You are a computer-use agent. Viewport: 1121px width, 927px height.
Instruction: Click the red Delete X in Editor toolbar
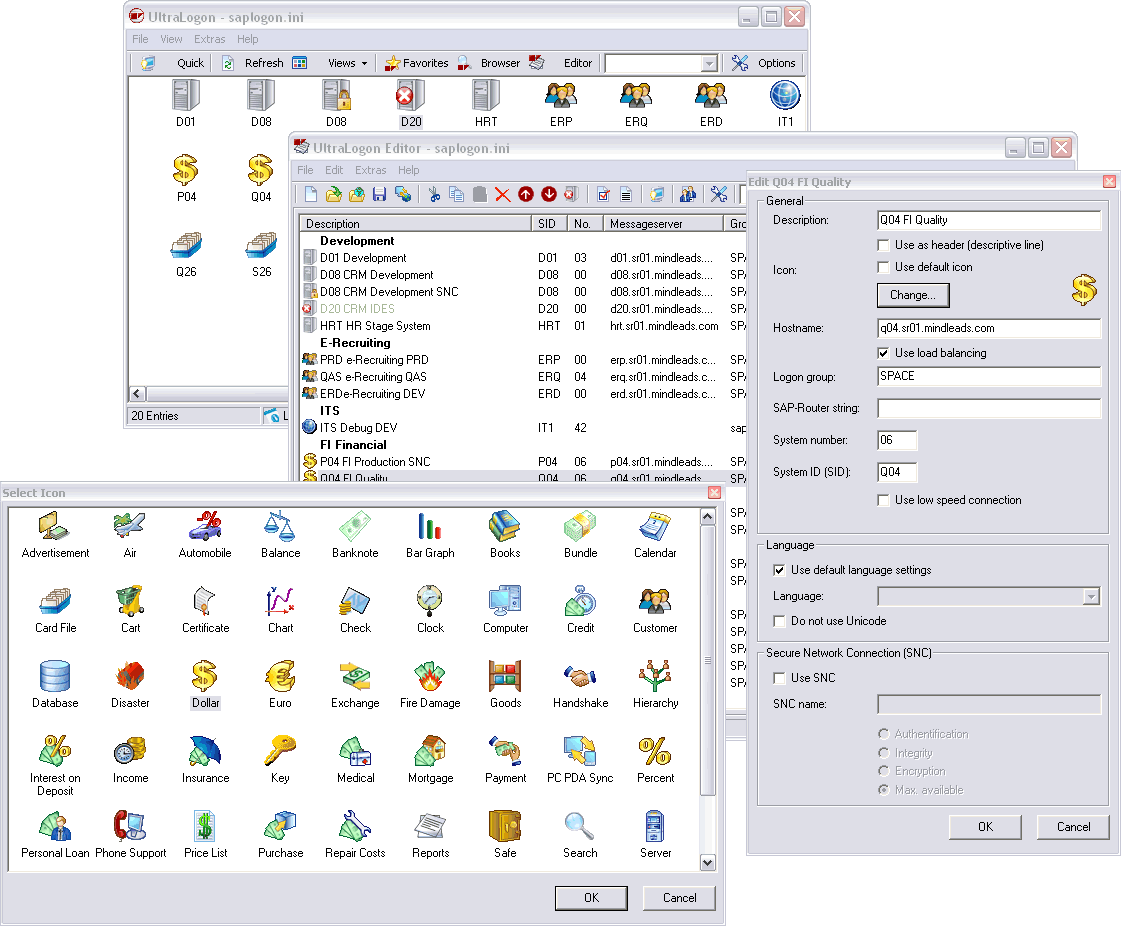pyautogui.click(x=503, y=194)
